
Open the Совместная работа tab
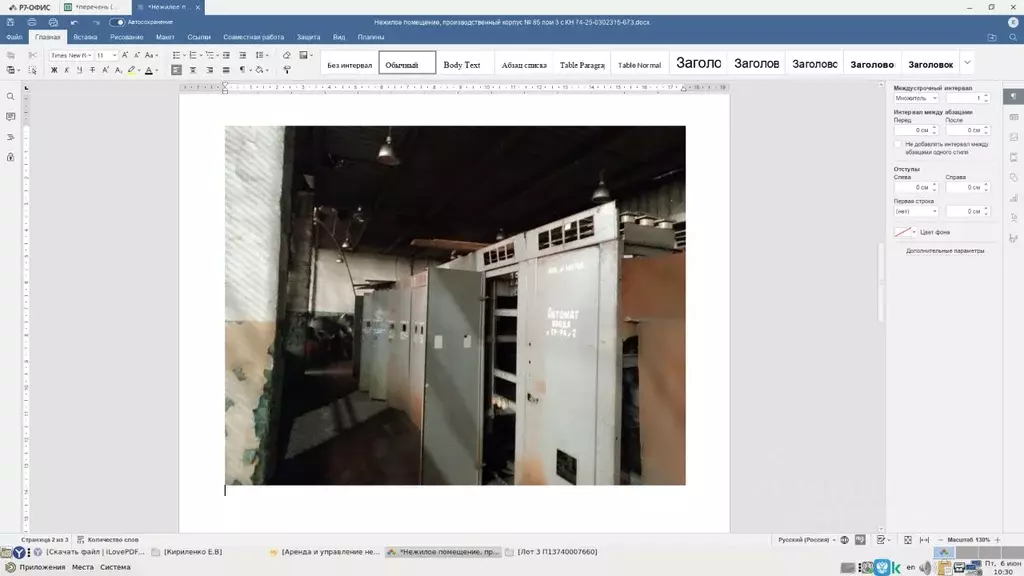click(x=253, y=37)
